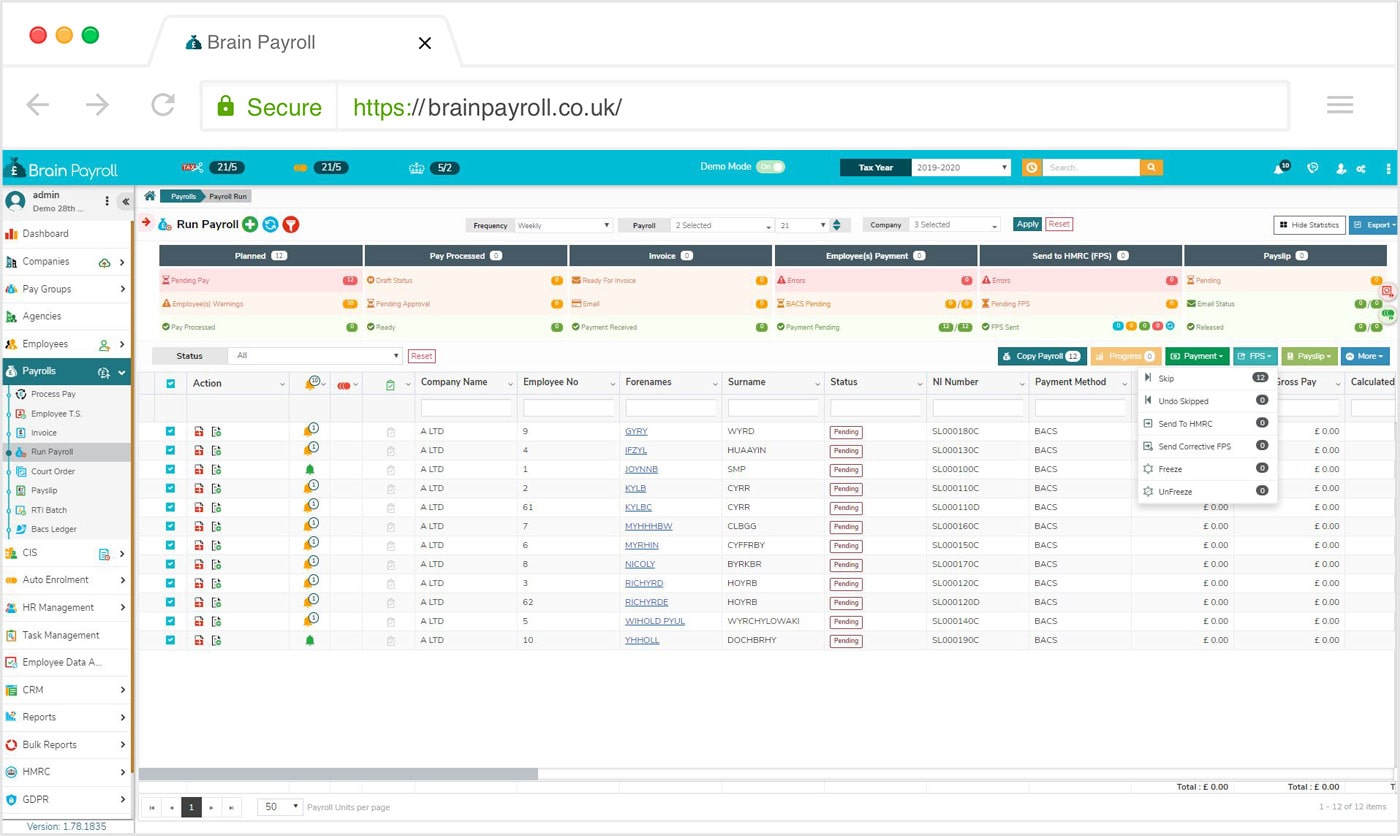The width and height of the screenshot is (1400, 836).
Task: Open employee link RICHYRDE
Action: coord(646,602)
